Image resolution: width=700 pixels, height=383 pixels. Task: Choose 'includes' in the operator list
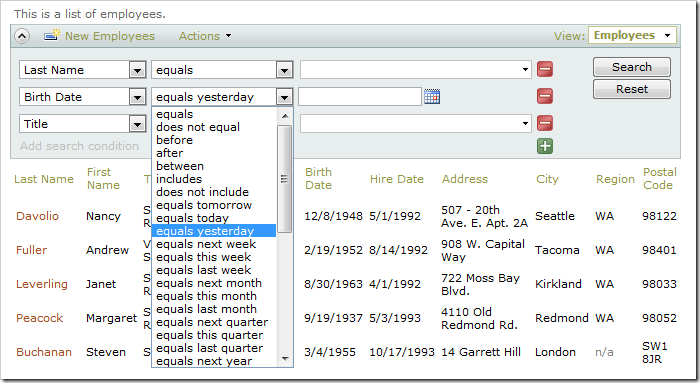click(214, 179)
